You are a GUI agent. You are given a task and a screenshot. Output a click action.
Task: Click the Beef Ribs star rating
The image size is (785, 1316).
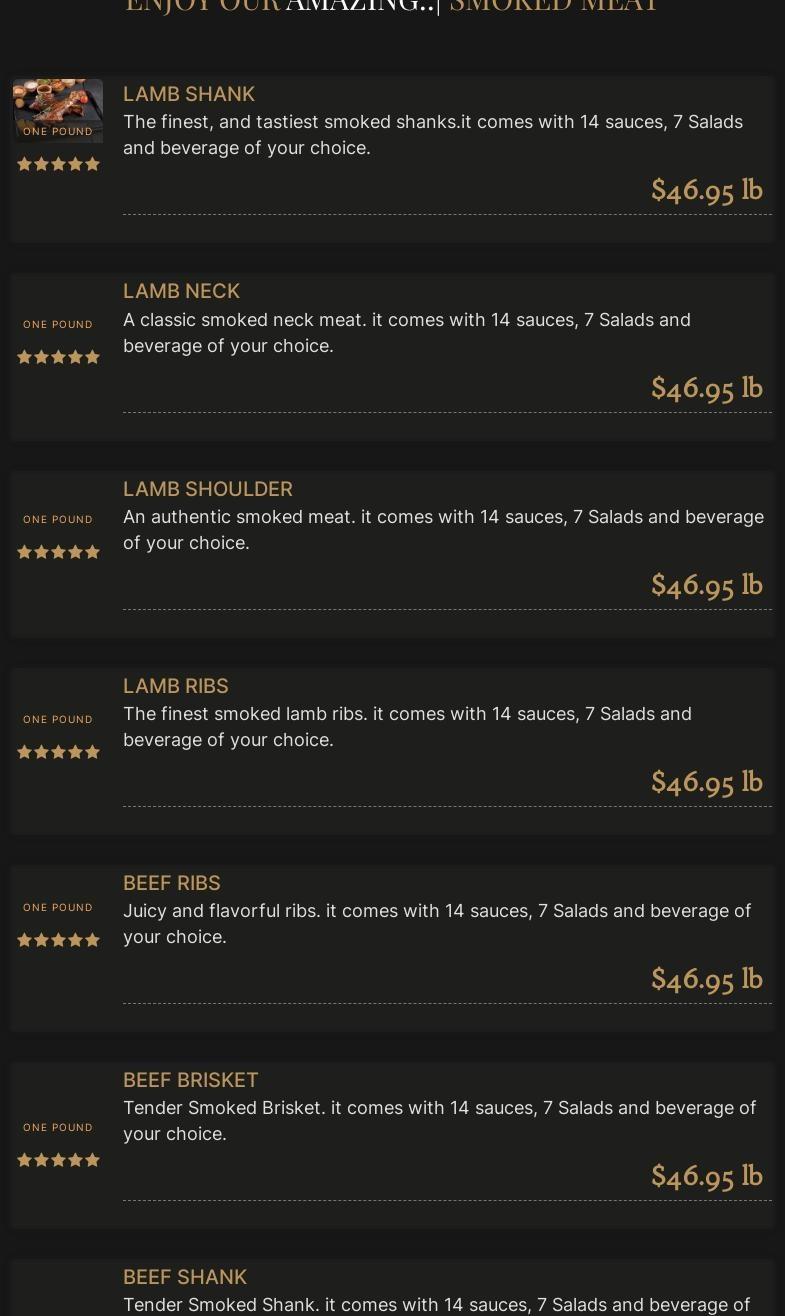point(58,941)
